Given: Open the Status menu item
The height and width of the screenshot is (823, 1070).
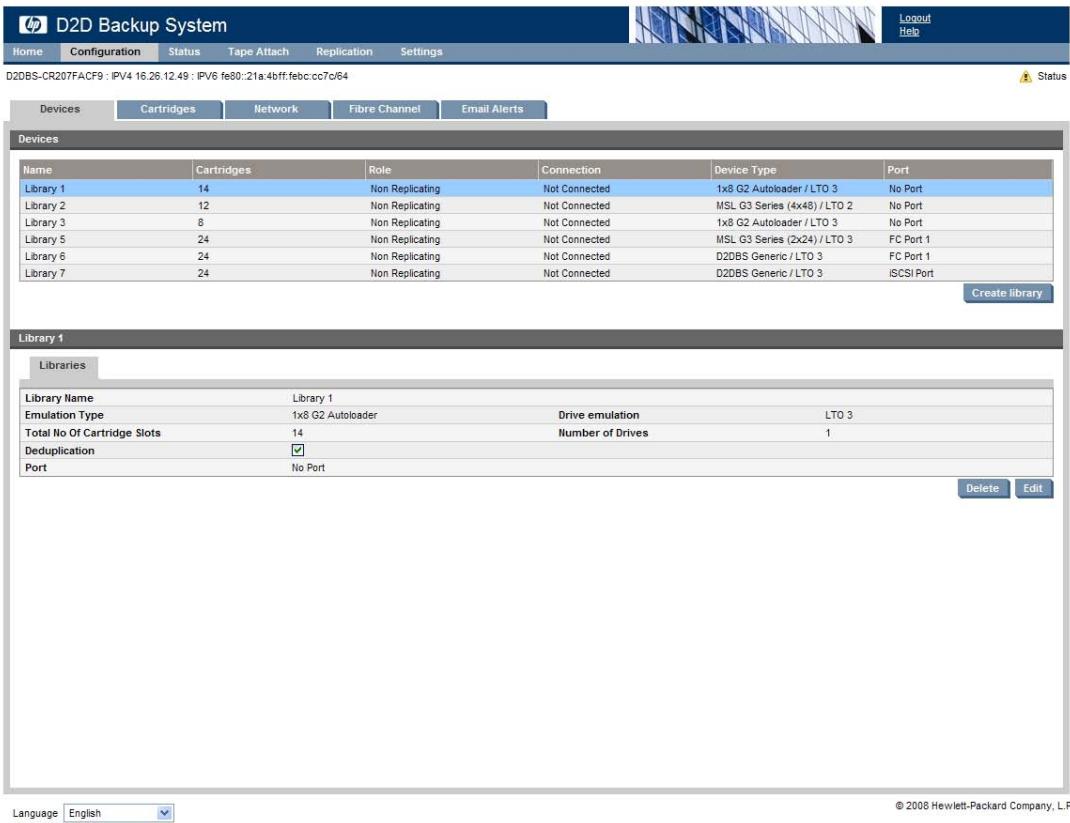Looking at the screenshot, I should coord(184,52).
